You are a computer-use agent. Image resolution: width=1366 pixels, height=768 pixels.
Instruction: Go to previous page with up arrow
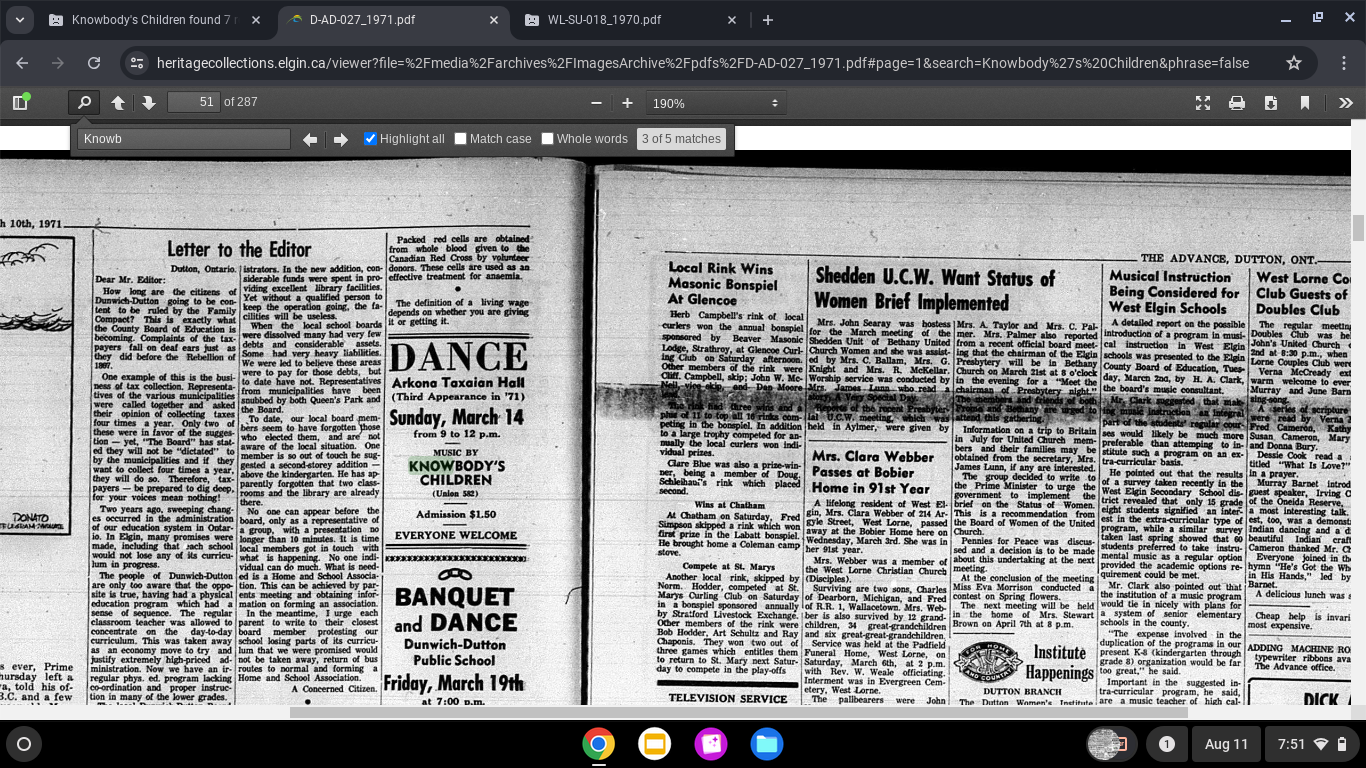118,103
